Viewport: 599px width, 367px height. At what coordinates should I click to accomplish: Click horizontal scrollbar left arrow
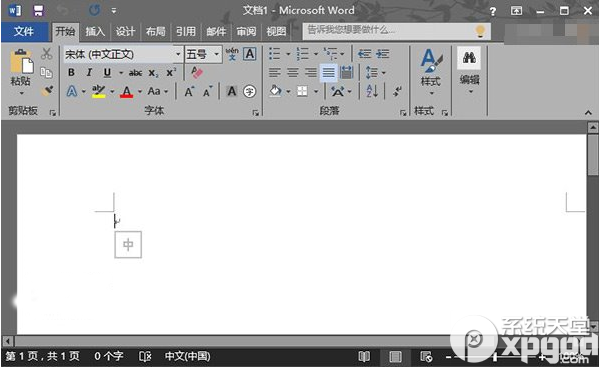[x=7, y=340]
